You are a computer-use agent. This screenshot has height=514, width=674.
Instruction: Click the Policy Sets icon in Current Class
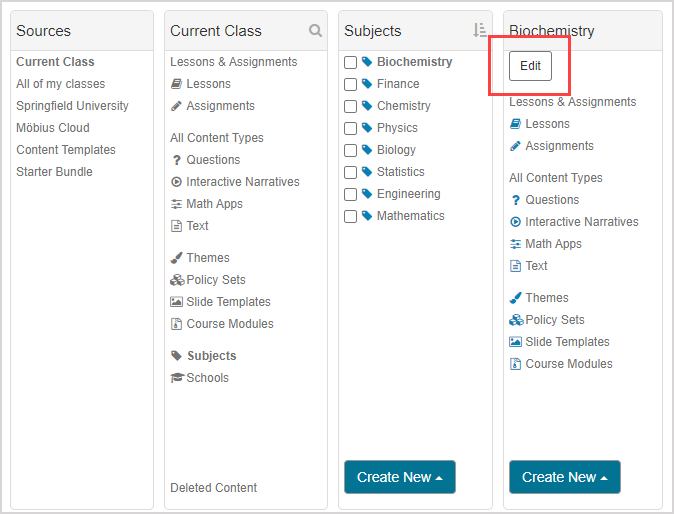pos(177,280)
